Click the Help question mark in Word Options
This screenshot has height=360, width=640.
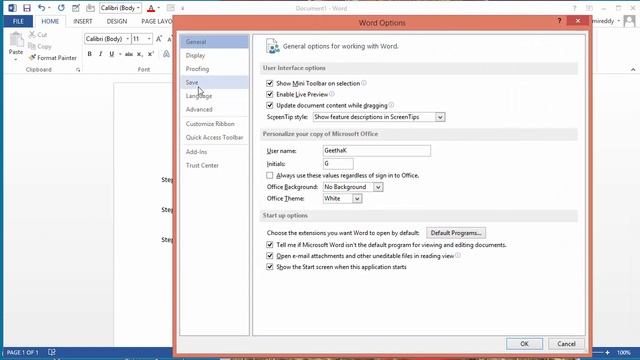point(559,21)
